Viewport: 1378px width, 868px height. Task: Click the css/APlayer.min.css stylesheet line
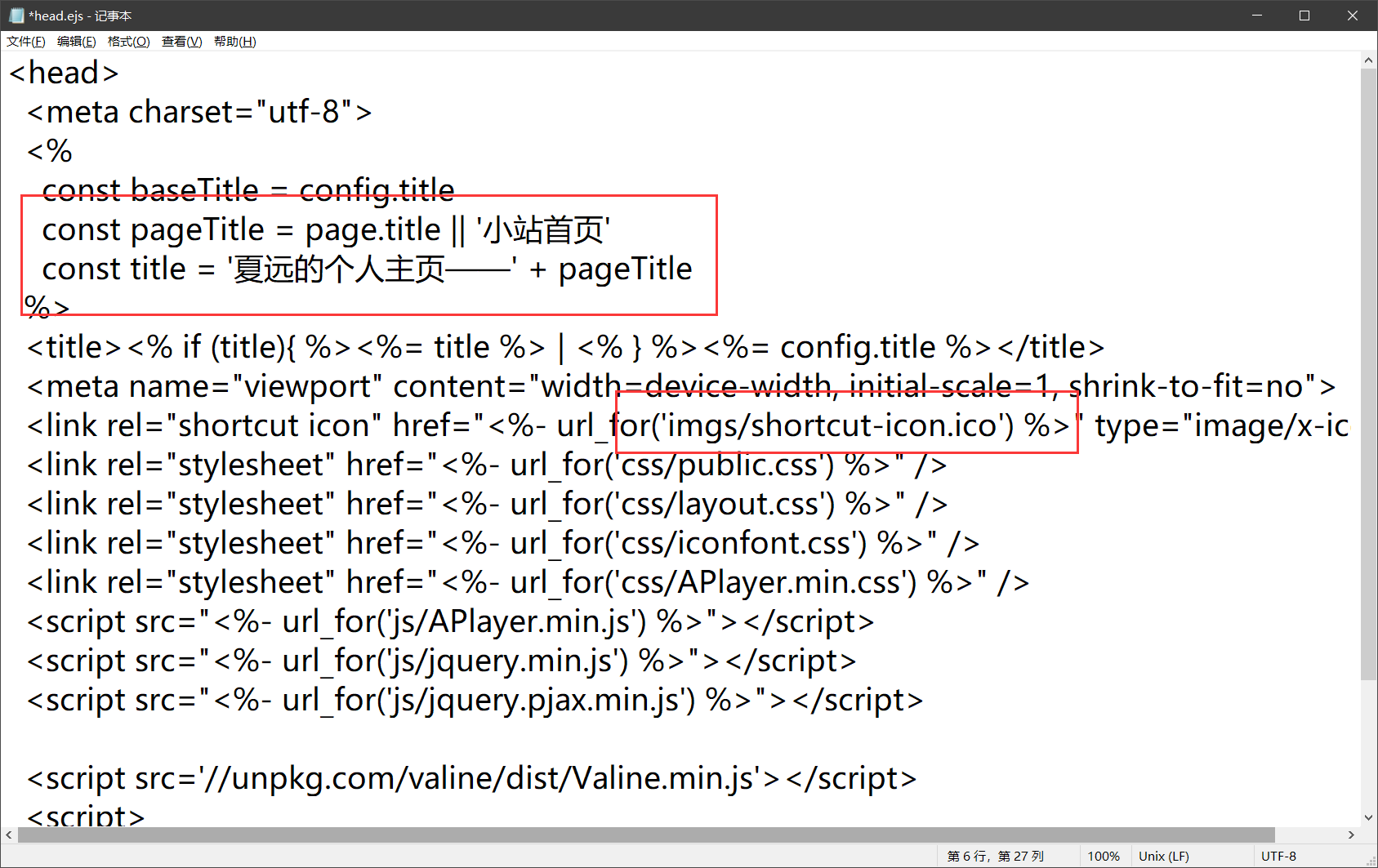click(528, 582)
